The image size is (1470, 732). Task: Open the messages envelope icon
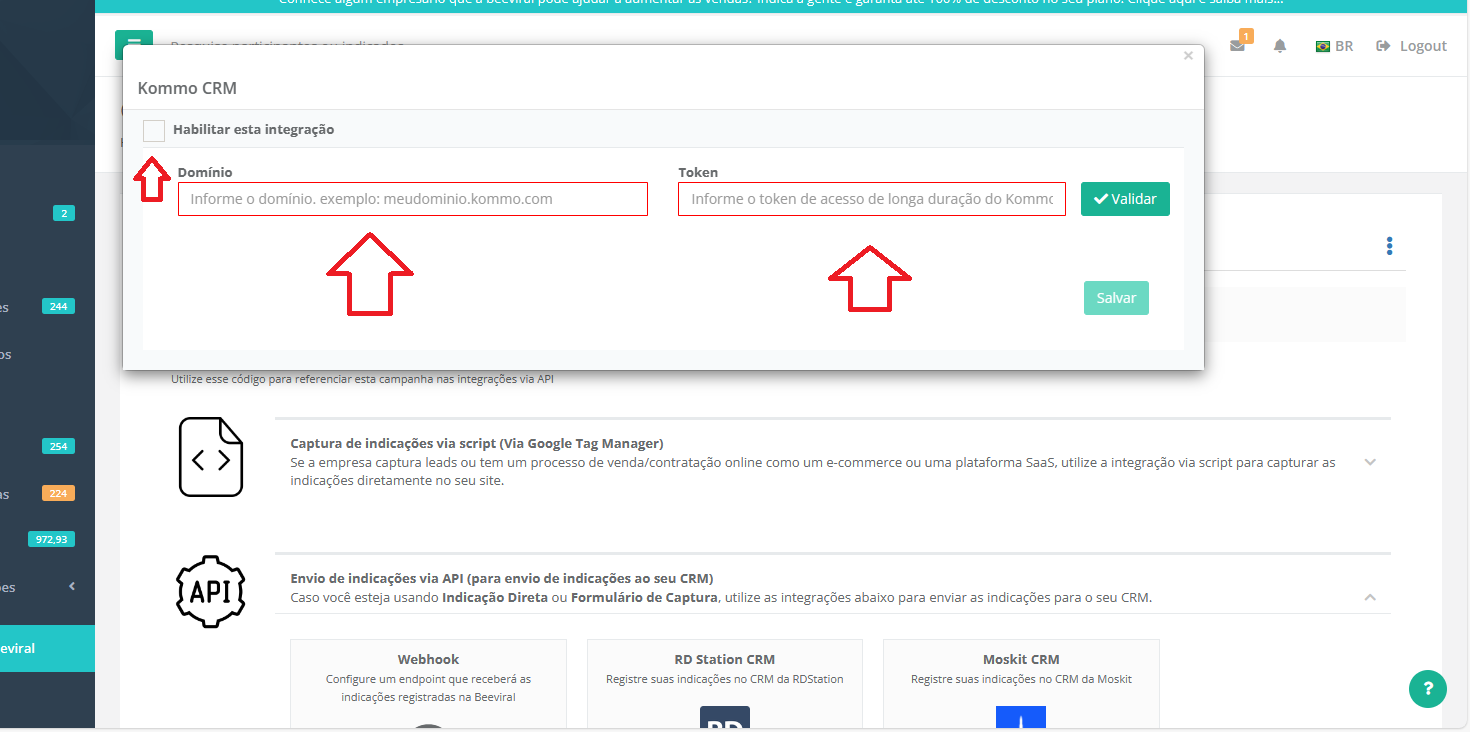pos(1238,46)
